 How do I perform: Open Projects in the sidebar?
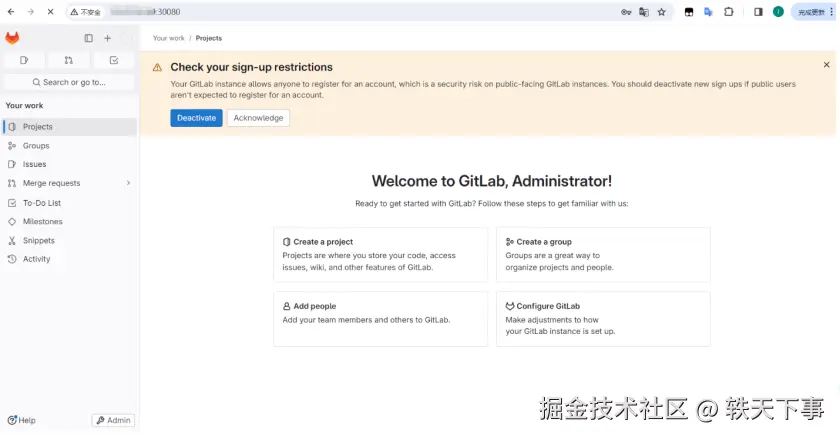pos(70,127)
